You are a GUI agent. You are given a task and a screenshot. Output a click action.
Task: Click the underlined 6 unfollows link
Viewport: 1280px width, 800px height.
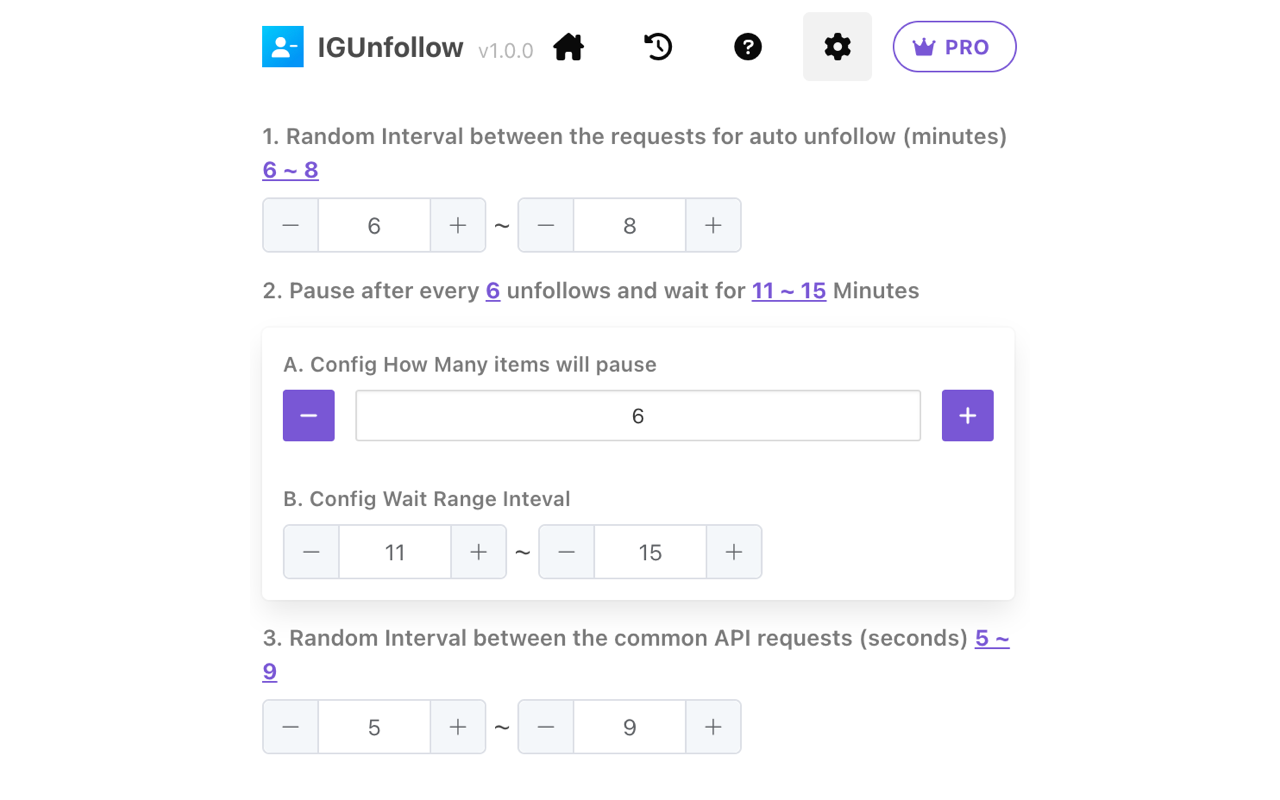492,290
